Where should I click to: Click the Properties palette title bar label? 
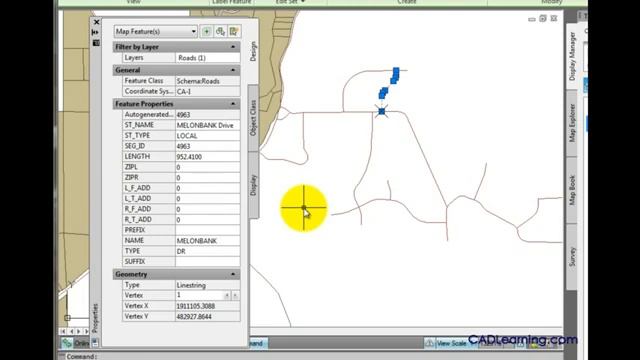(95, 318)
